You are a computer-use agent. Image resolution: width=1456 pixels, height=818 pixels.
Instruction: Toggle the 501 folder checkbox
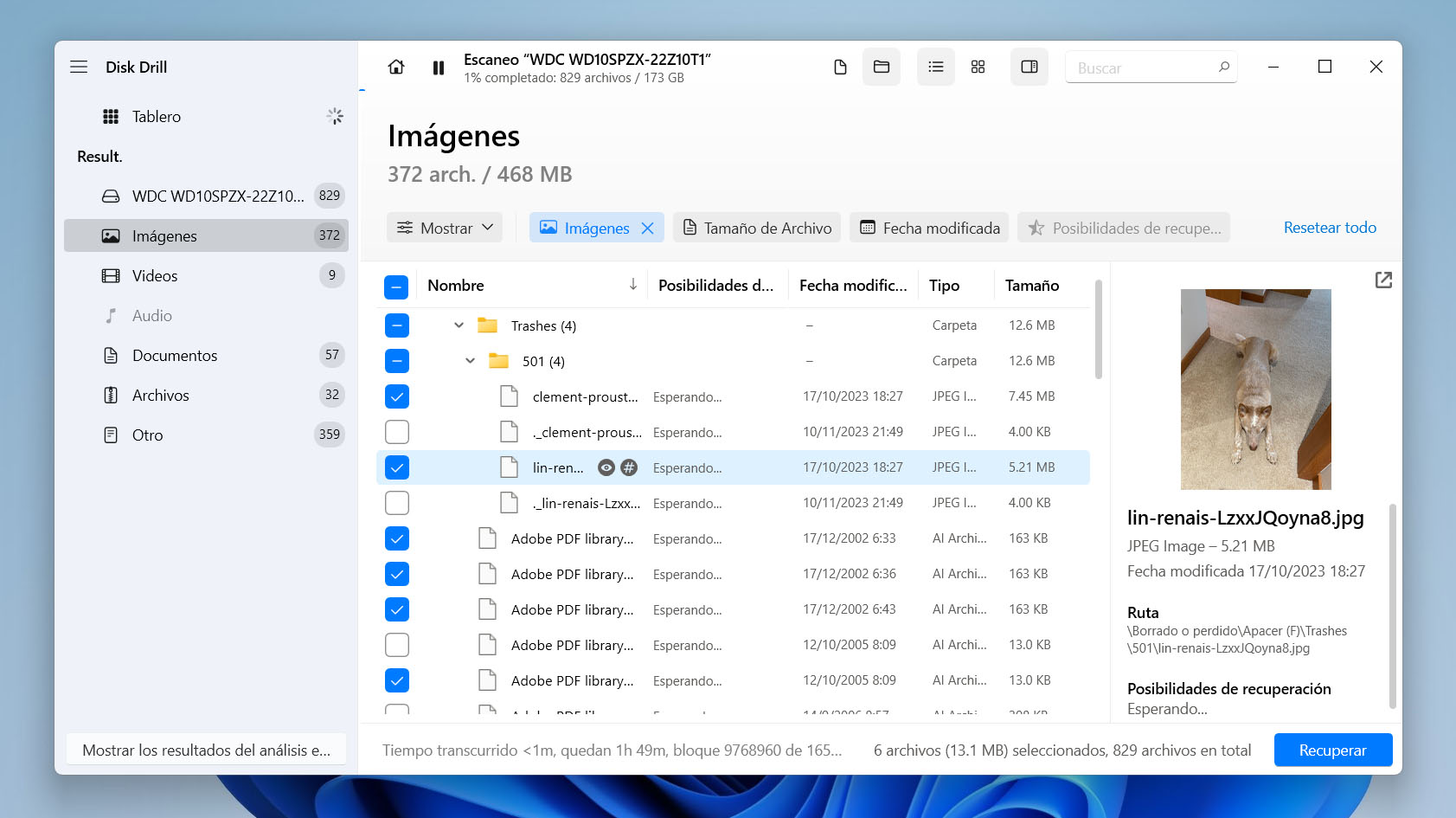tap(397, 361)
